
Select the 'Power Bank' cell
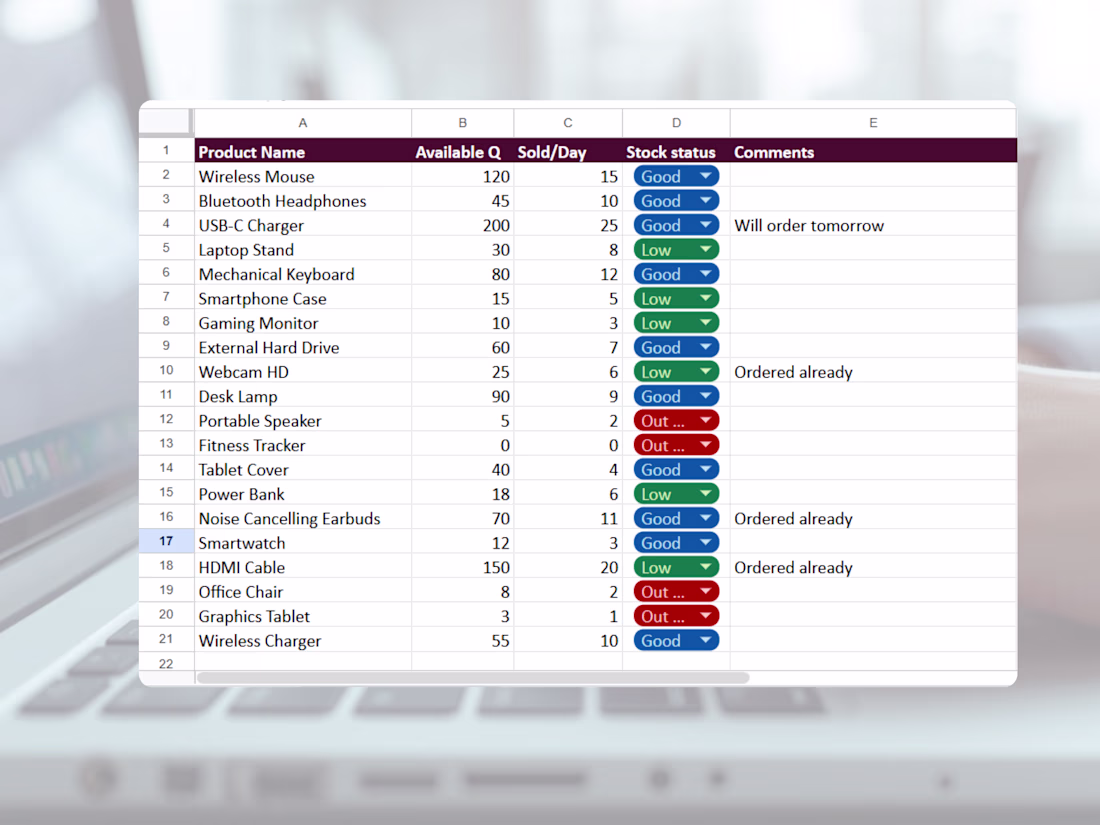tap(303, 494)
